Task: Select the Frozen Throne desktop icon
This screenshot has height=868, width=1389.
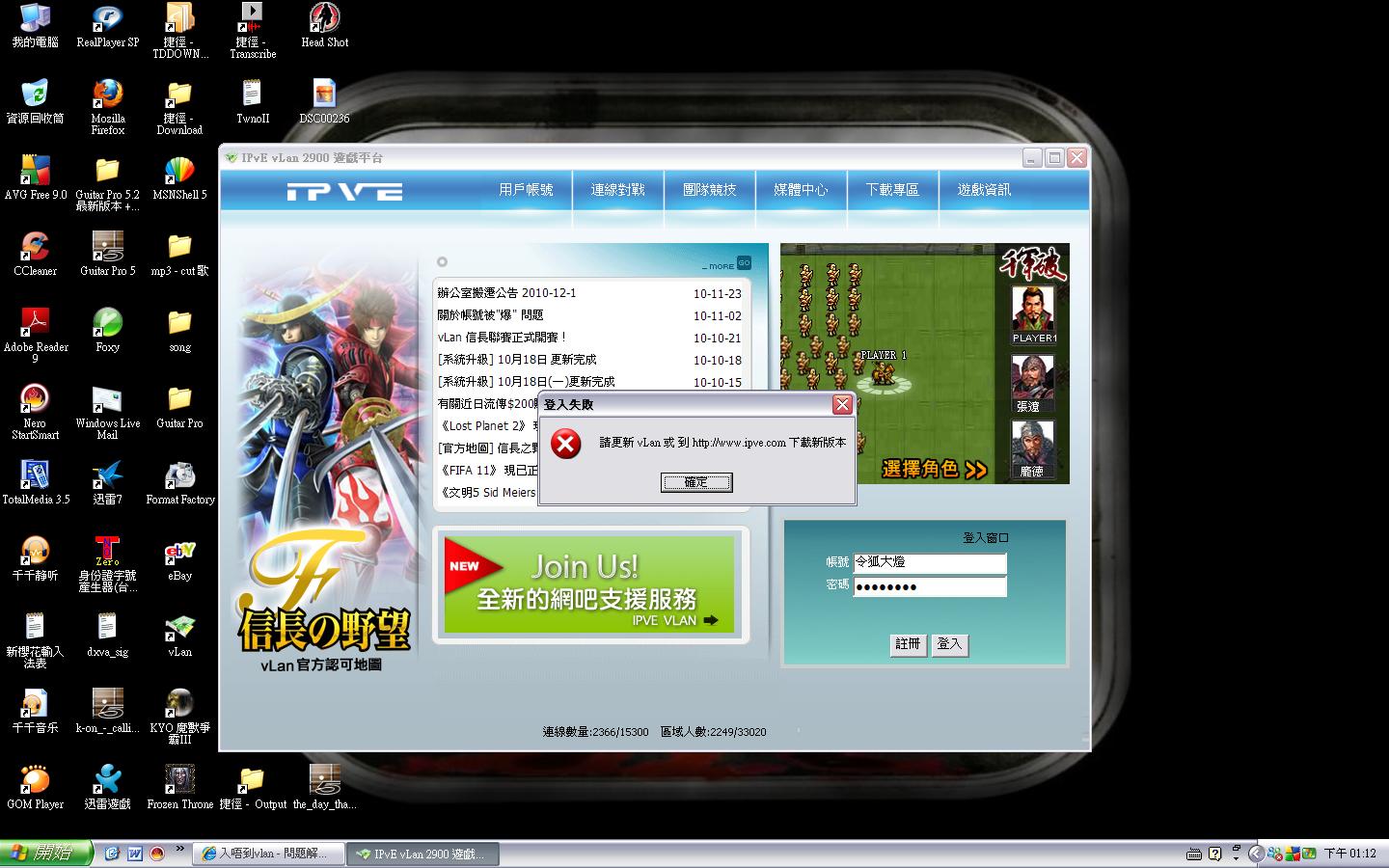Action: coord(179,788)
